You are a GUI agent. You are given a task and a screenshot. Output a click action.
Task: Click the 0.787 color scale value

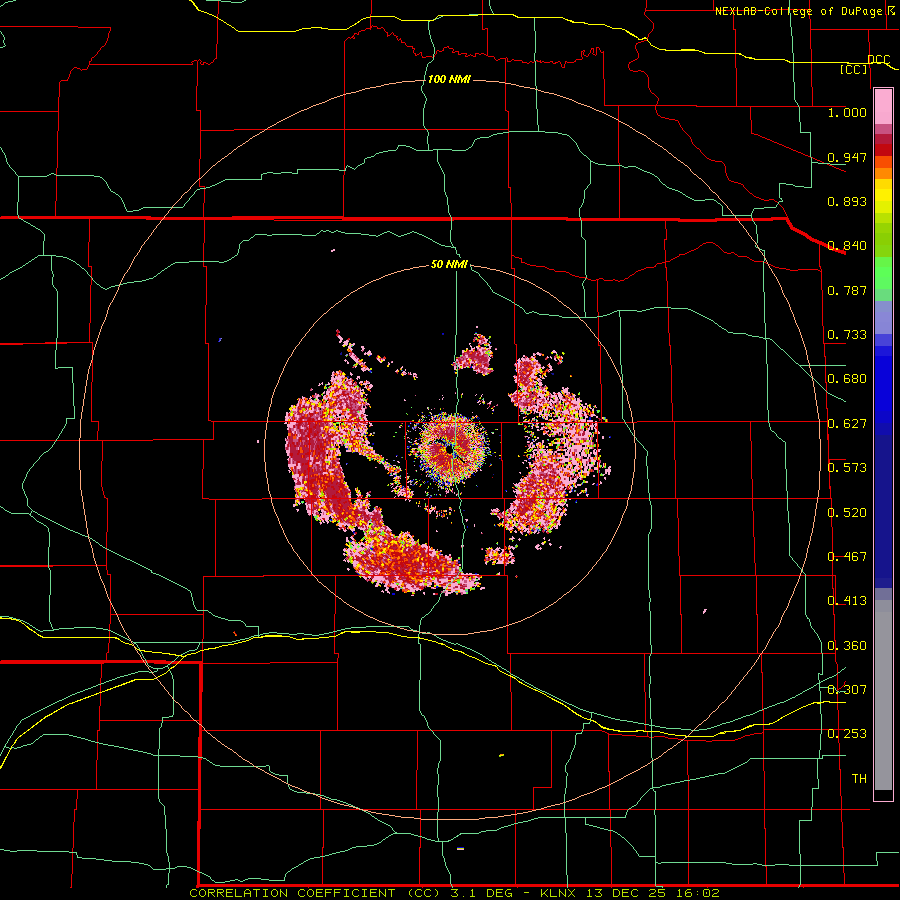coord(847,290)
